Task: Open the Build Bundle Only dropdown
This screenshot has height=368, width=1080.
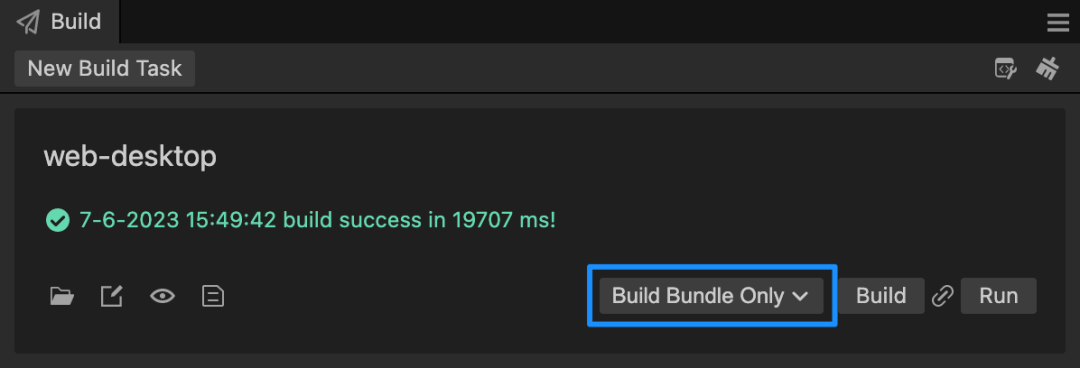Action: (712, 296)
